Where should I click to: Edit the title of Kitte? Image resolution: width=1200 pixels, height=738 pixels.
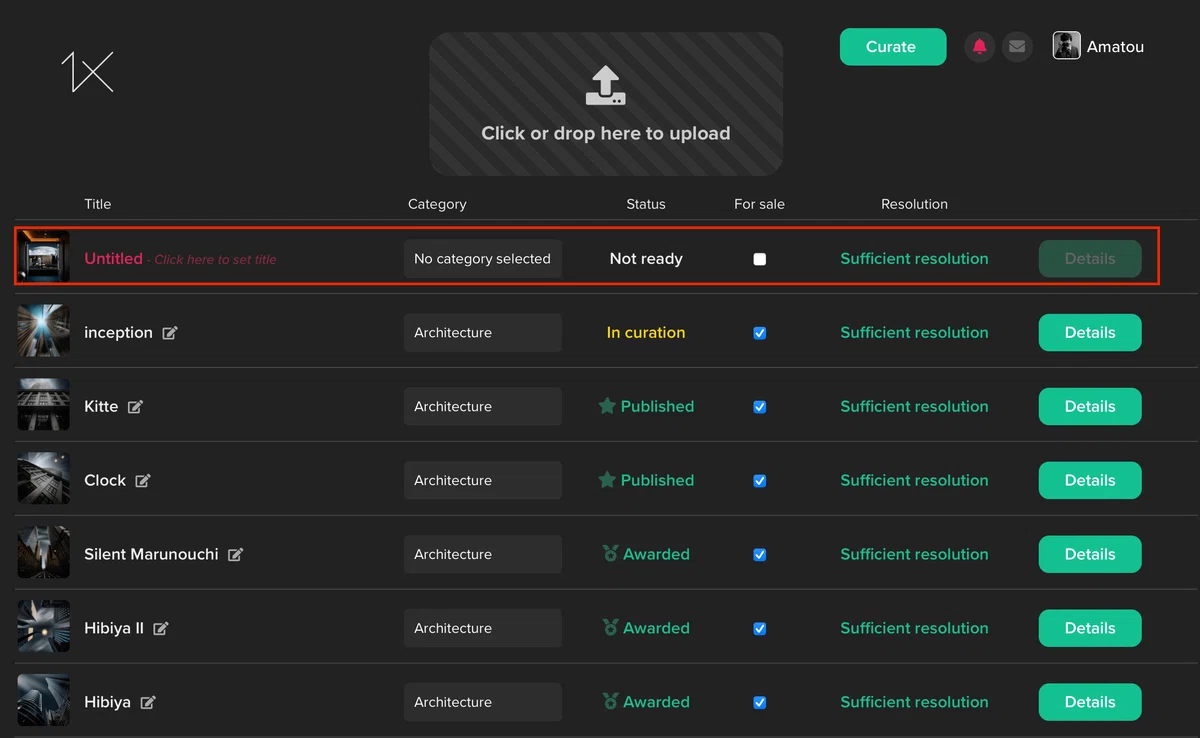coord(135,407)
